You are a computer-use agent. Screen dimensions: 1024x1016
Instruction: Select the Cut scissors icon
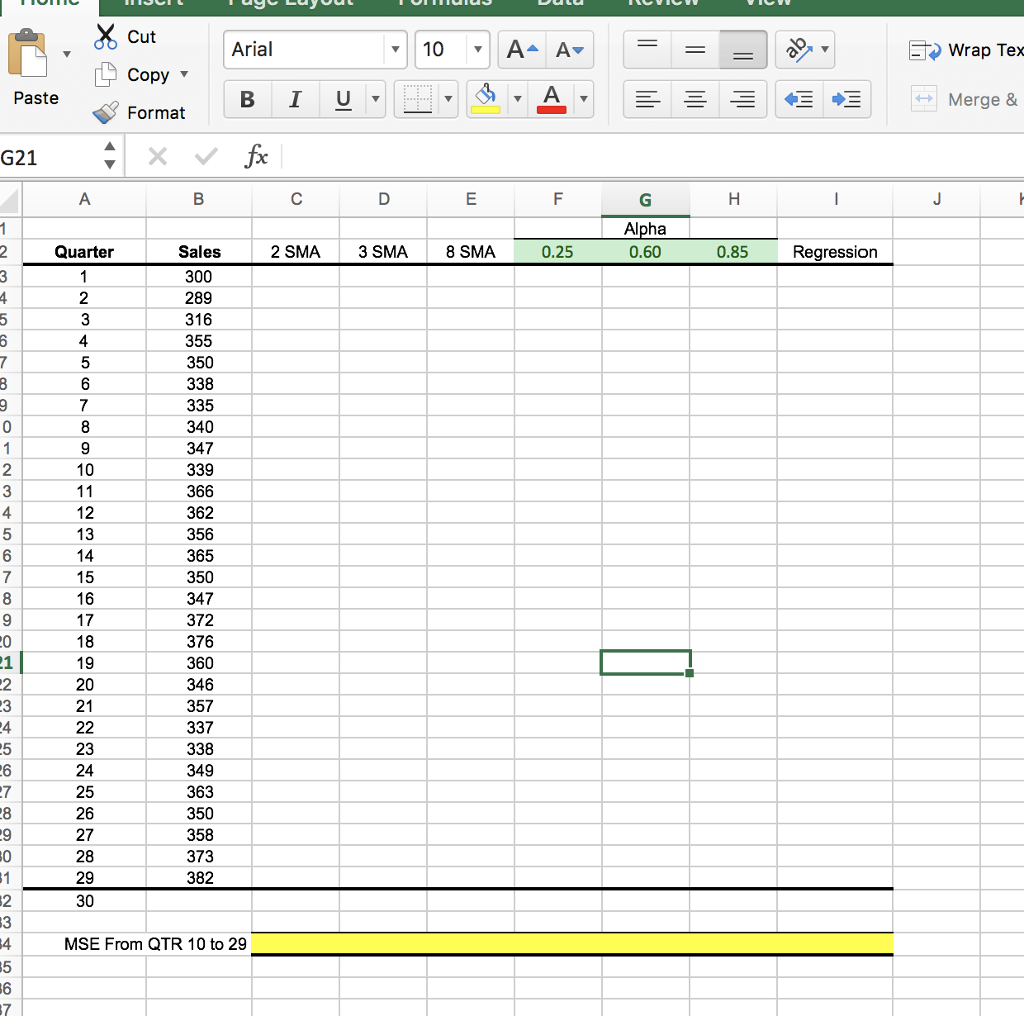pyautogui.click(x=106, y=36)
